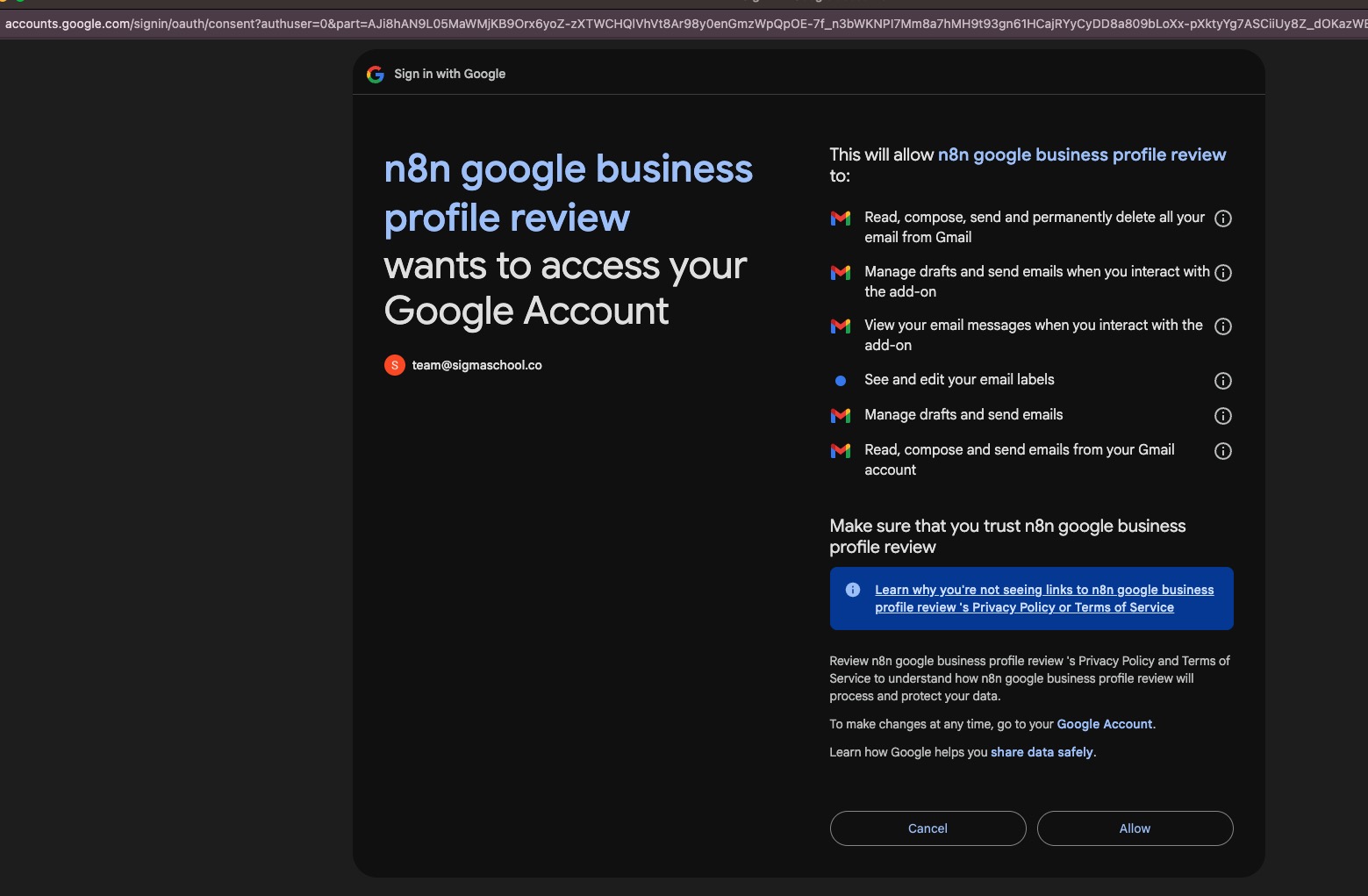The image size is (1368, 896).
Task: Click the large app name title
Action: (x=568, y=193)
